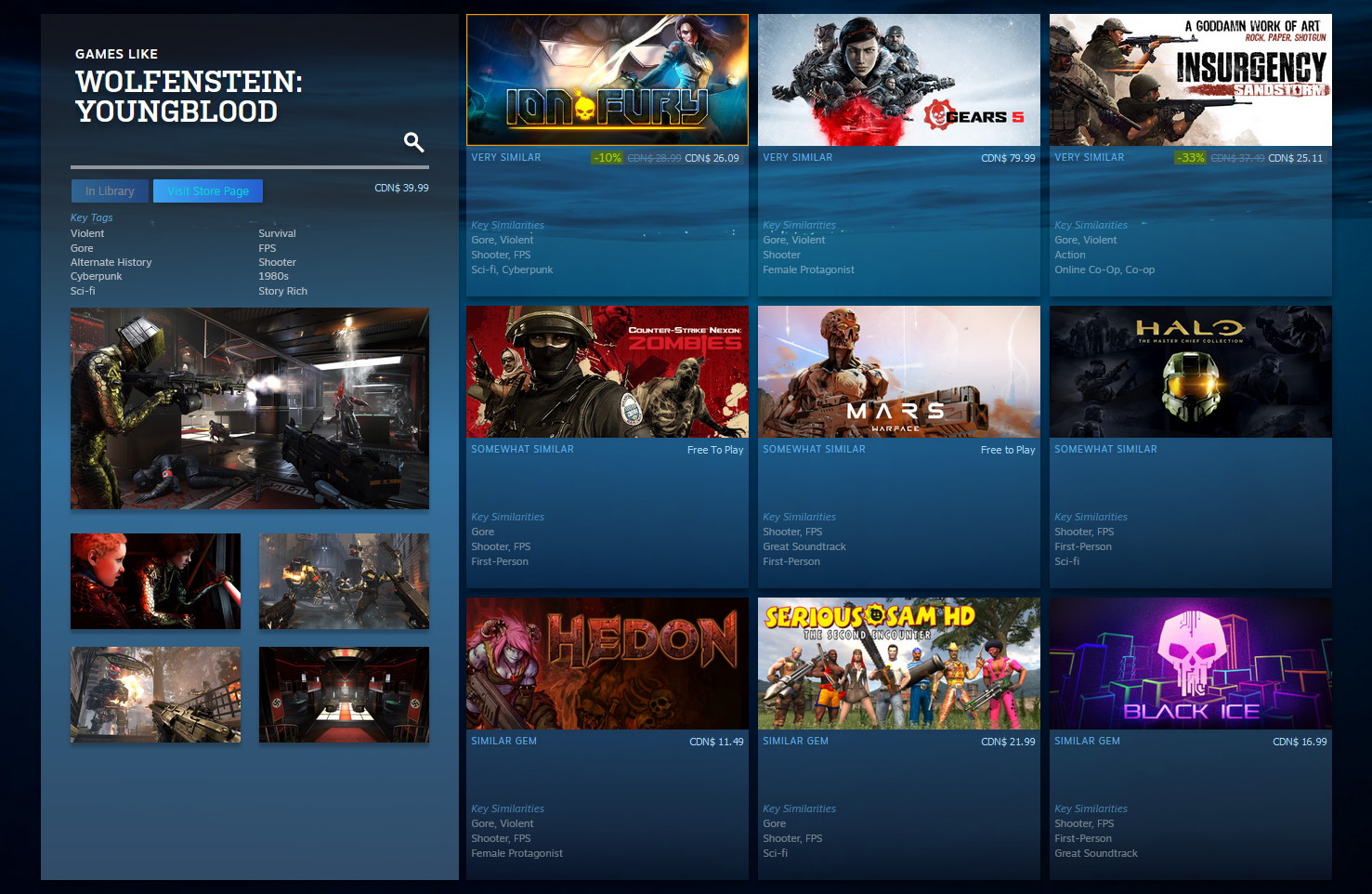
Task: Click Female Protagonist under Gears 5
Action: 808,270
